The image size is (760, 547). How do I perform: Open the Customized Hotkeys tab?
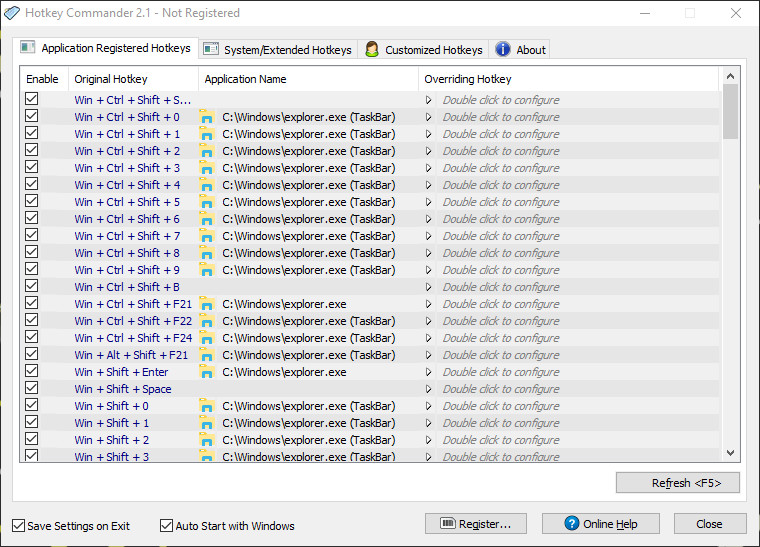coord(424,49)
